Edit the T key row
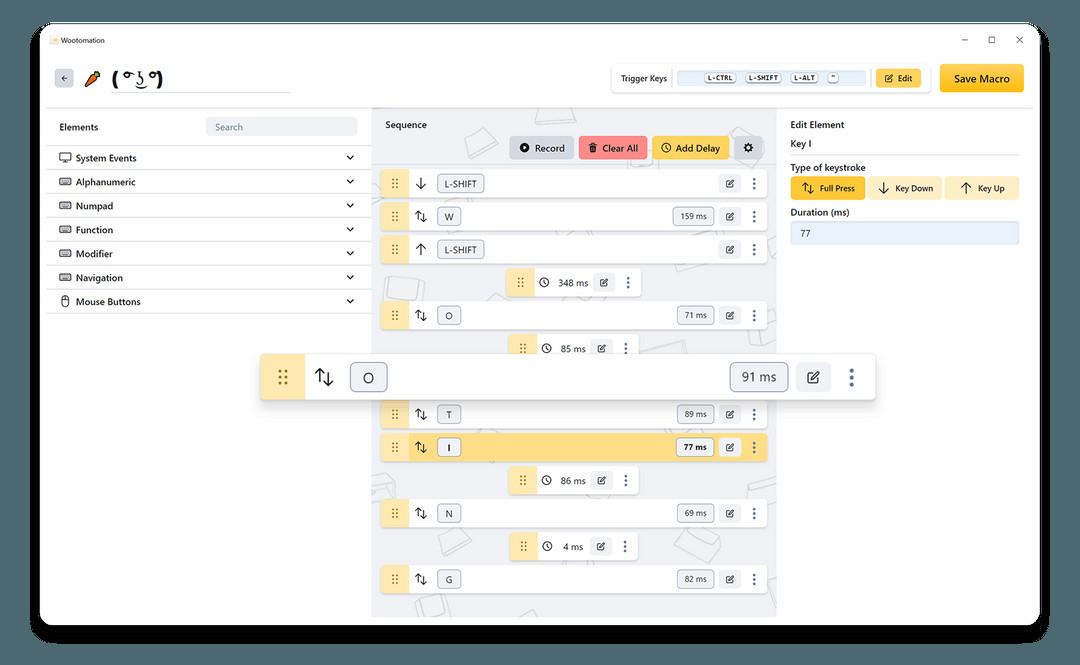Image resolution: width=1080 pixels, height=665 pixels. pyautogui.click(x=729, y=414)
